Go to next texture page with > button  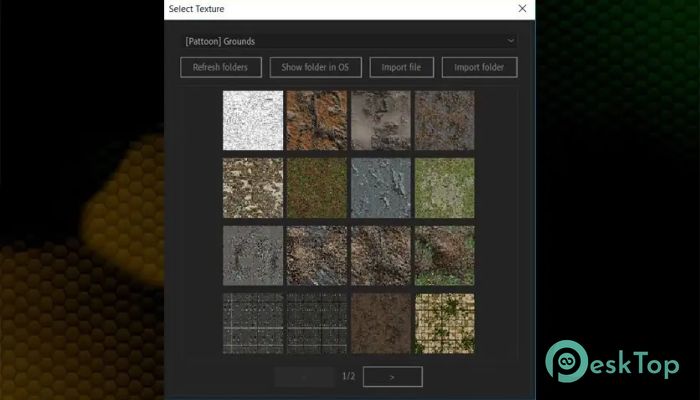[x=392, y=377]
